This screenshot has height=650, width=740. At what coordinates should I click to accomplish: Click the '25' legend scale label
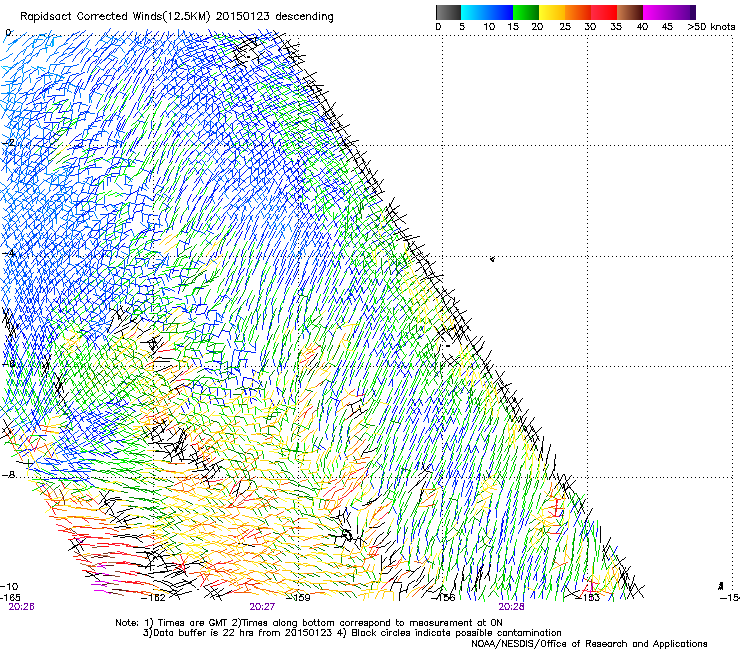tap(565, 27)
